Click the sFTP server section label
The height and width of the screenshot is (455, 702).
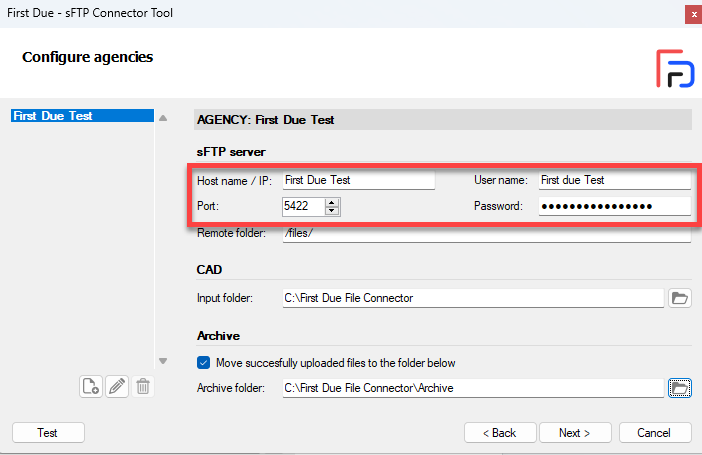click(231, 152)
